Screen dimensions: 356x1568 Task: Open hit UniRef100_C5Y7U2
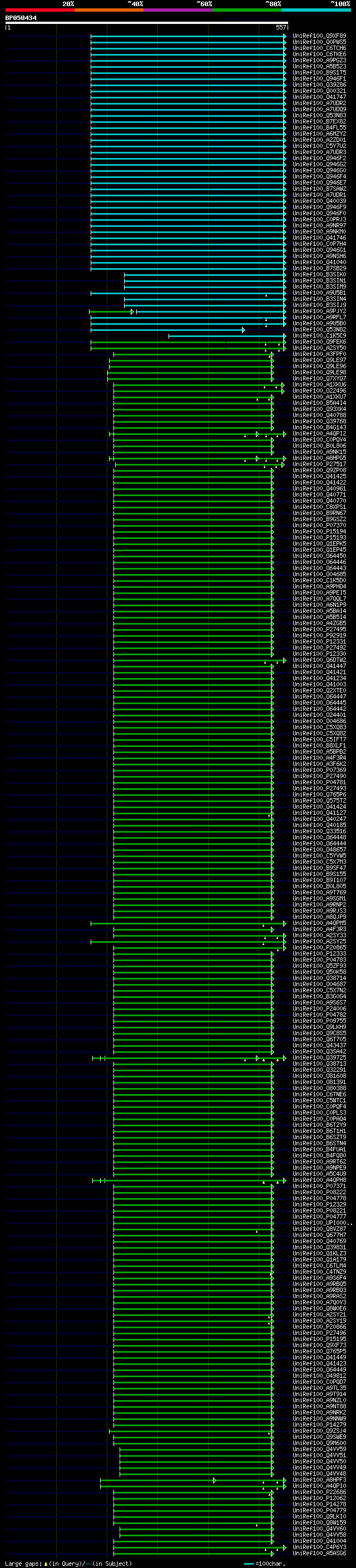(319, 146)
